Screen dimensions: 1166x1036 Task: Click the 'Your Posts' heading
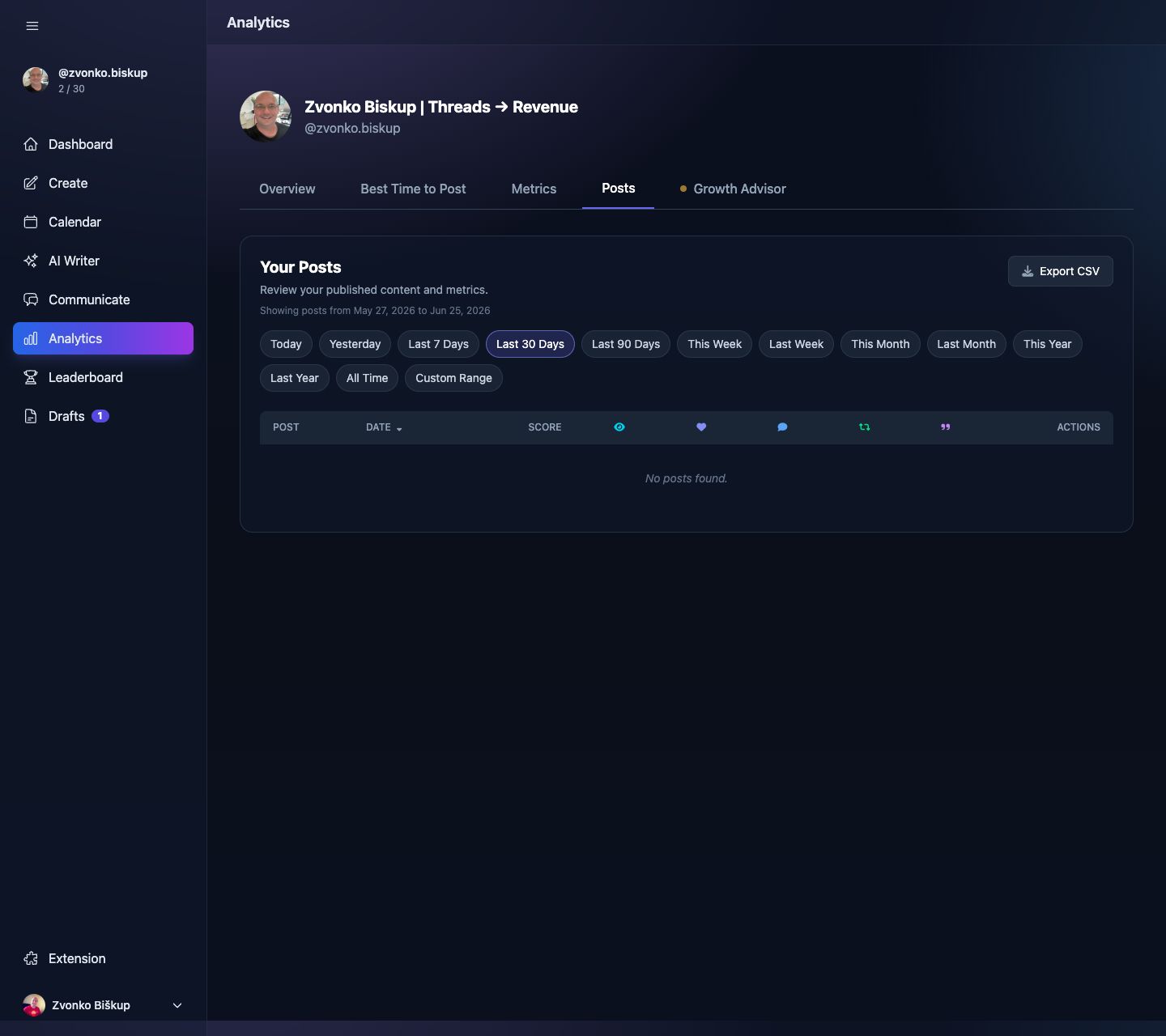[x=300, y=267]
